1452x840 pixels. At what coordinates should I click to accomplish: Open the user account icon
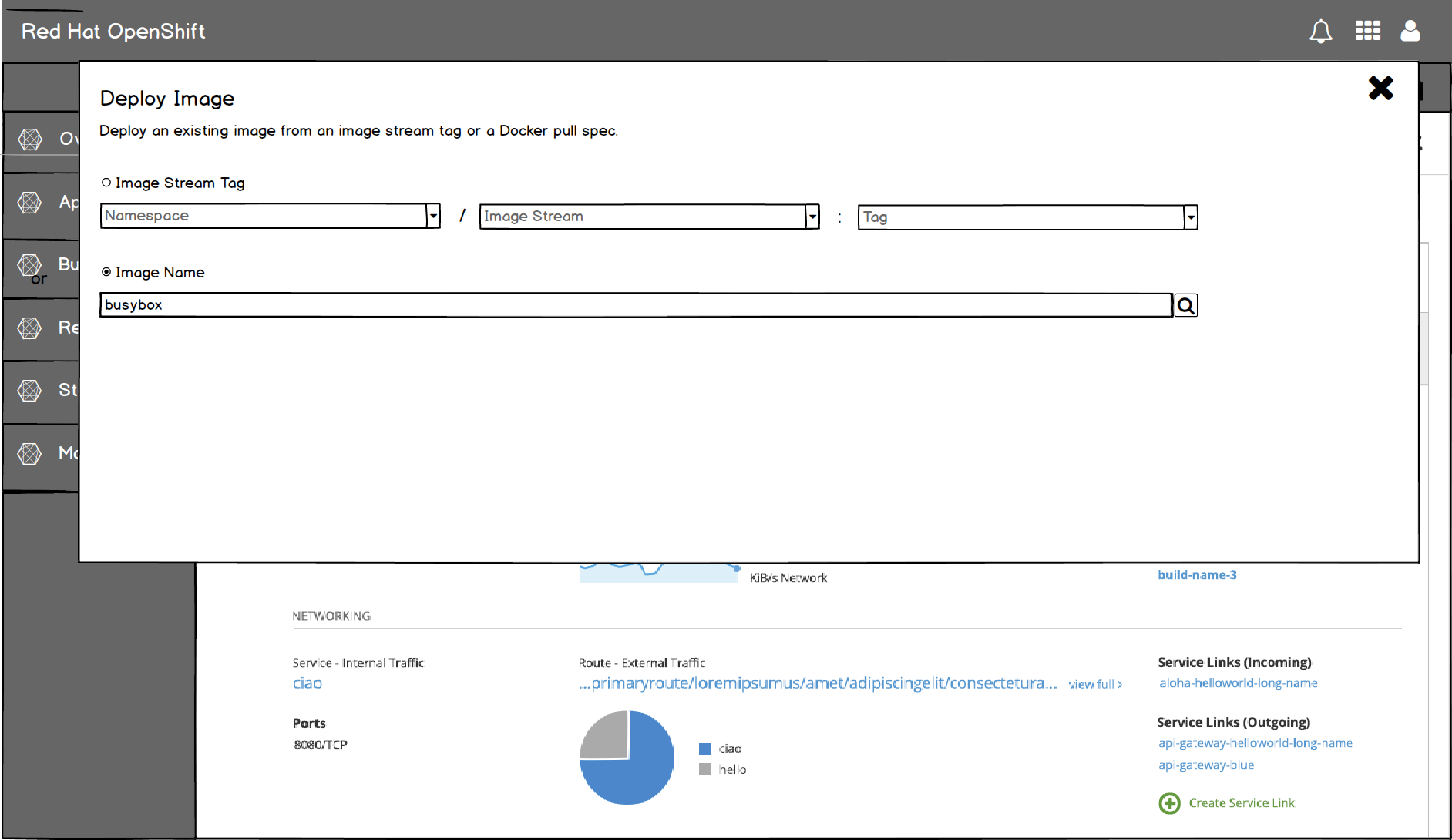point(1410,31)
